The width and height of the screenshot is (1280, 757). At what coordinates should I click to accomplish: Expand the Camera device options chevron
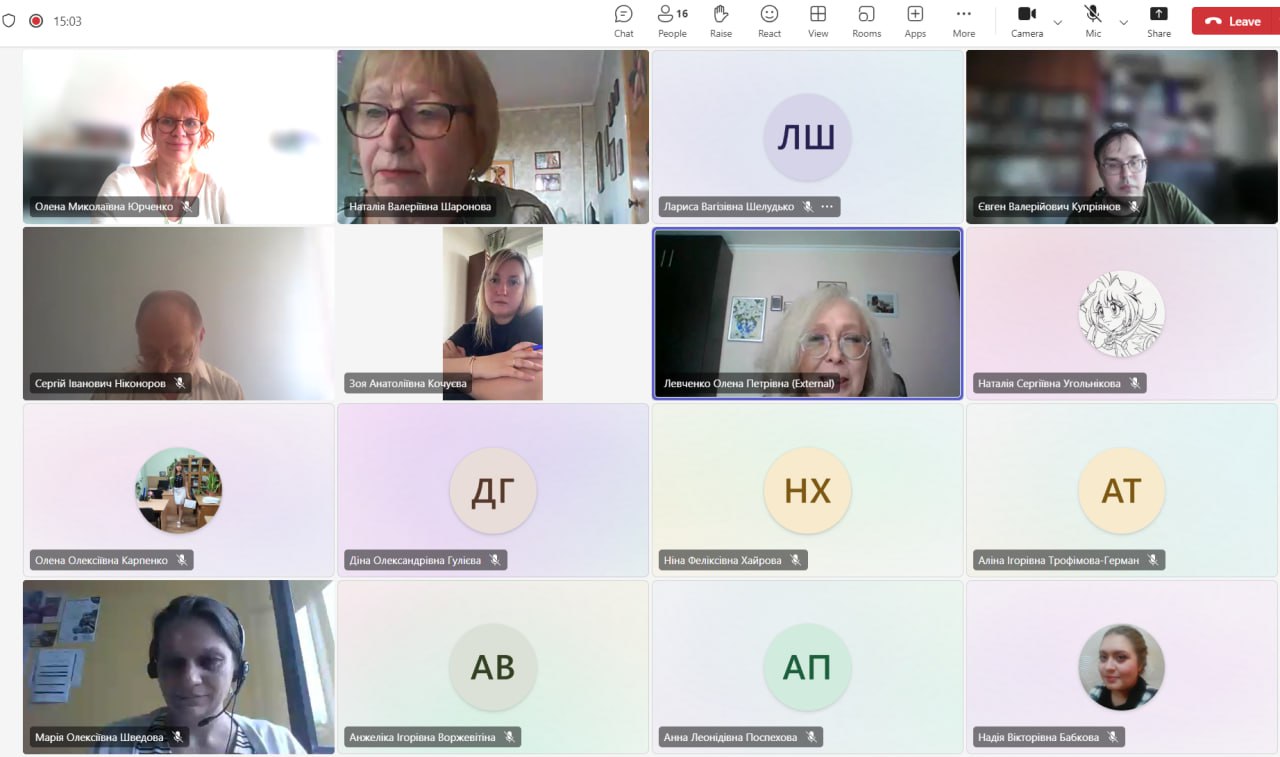[1058, 22]
